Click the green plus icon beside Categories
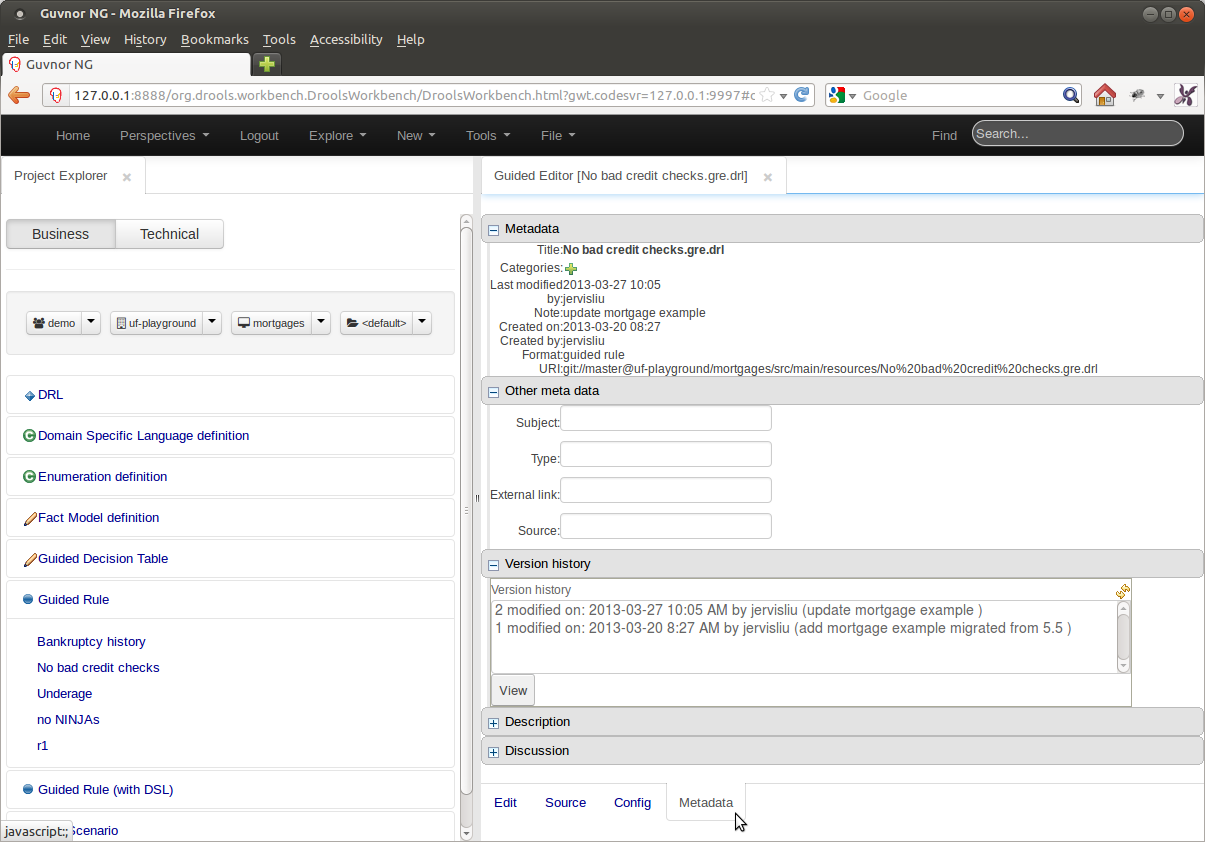Screen dimensions: 1205x842 pyautogui.click(x=571, y=269)
